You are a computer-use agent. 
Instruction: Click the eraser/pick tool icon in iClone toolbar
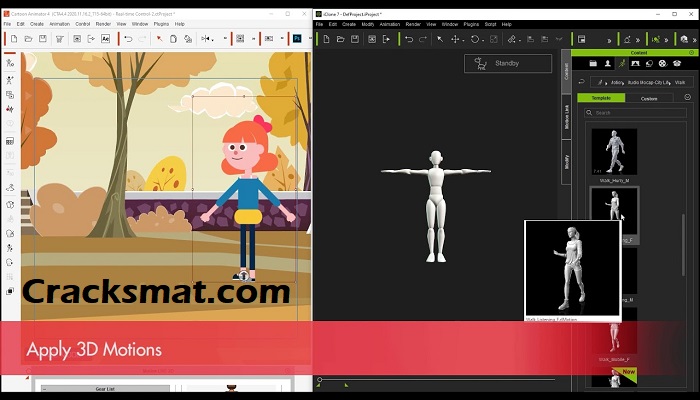point(512,39)
